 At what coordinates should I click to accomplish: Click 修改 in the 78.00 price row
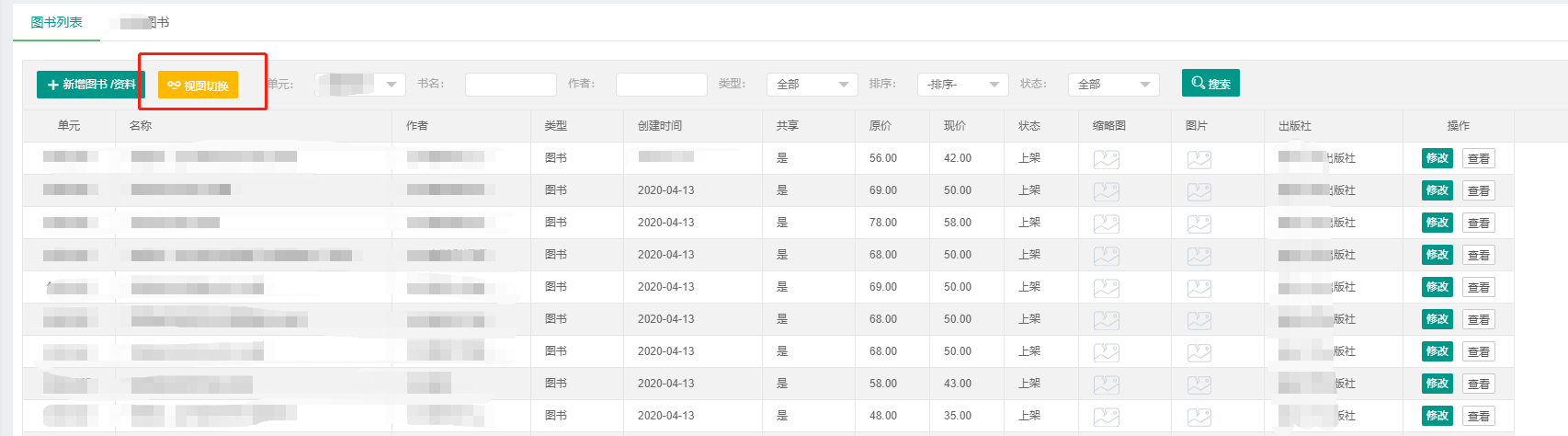tap(1437, 223)
